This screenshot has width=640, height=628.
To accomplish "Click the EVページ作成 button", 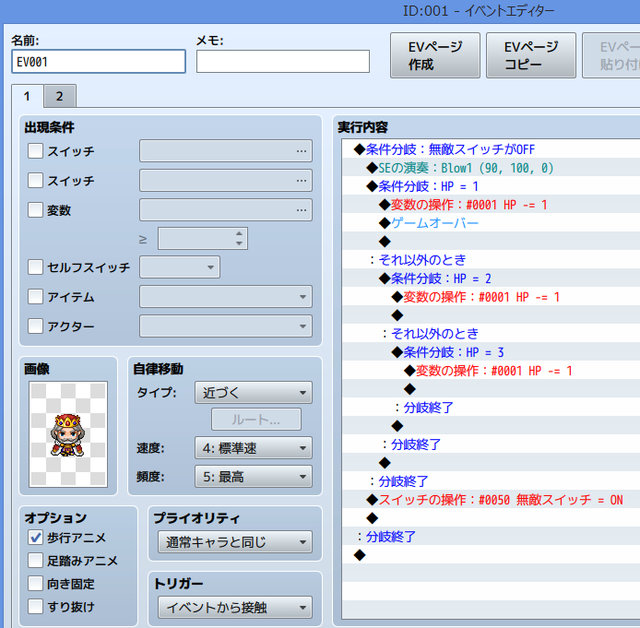I will click(435, 55).
